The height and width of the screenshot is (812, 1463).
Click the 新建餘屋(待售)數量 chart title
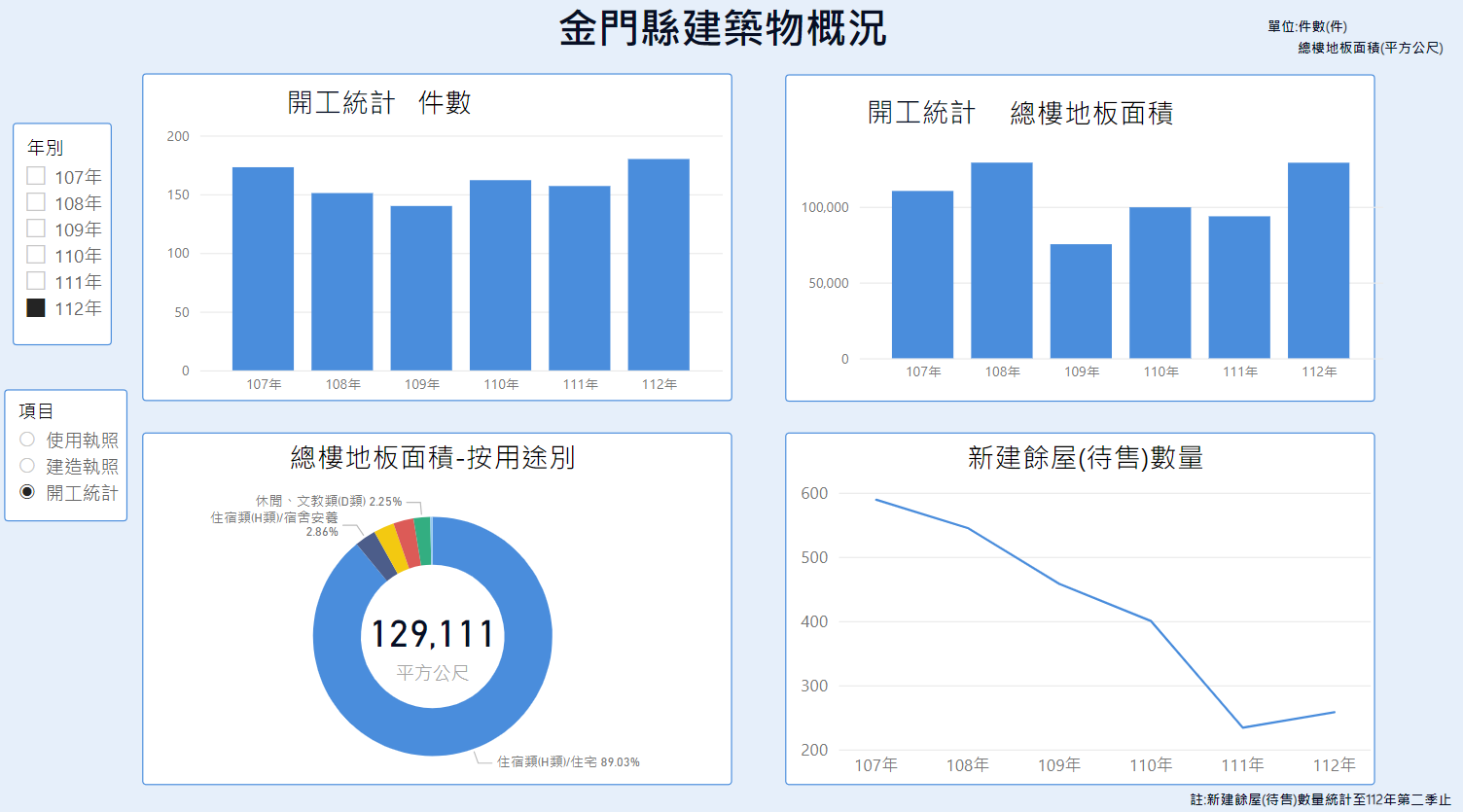coord(1086,457)
